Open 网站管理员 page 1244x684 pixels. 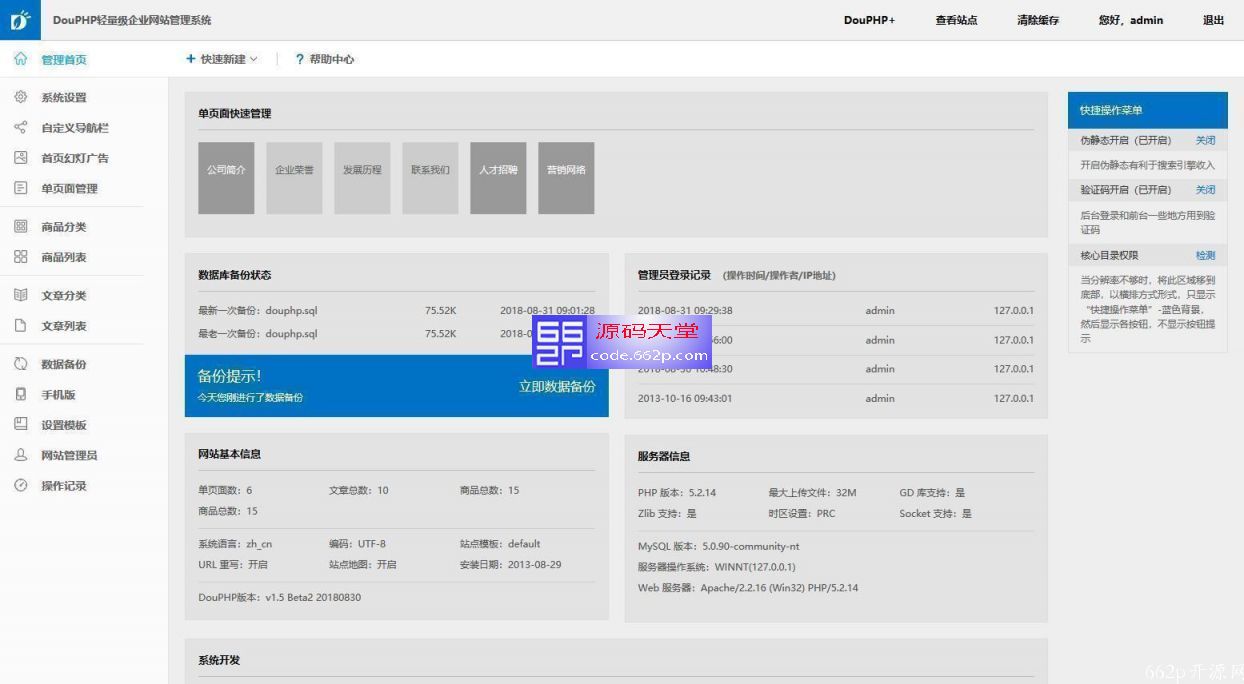pyautogui.click(x=69, y=455)
